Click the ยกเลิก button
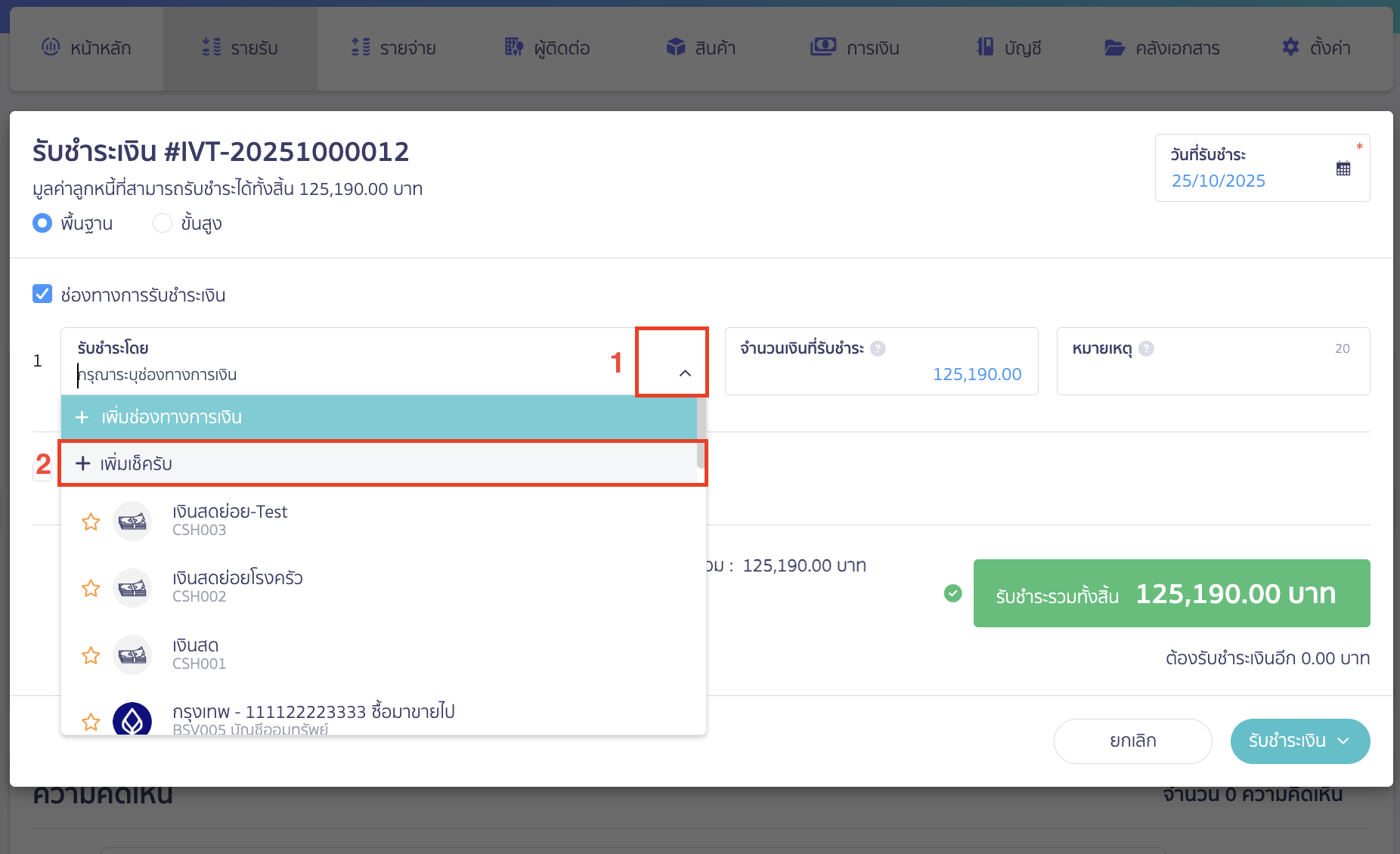 [x=1132, y=741]
